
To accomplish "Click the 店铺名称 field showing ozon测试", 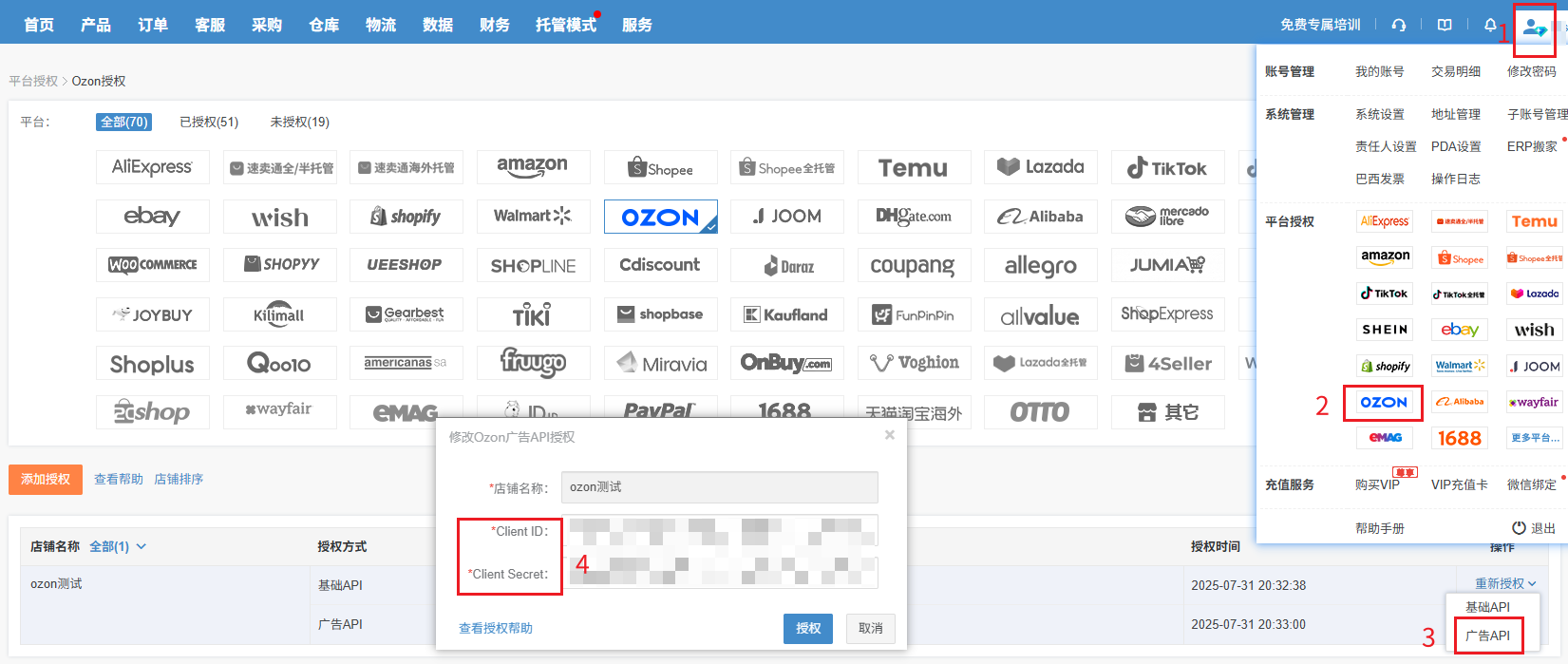I will [x=720, y=487].
